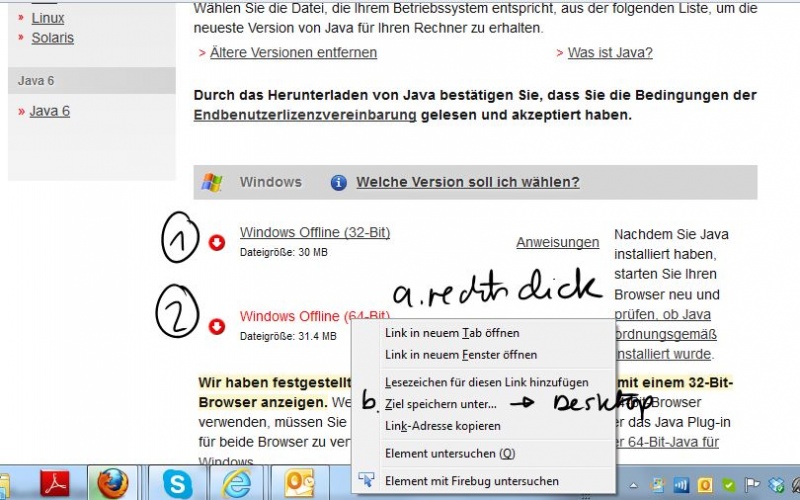Open Outlook from the taskbar

pos(299,483)
